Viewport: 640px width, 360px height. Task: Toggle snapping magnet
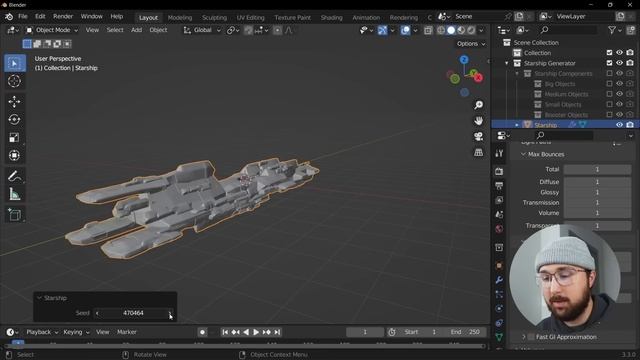(248, 30)
